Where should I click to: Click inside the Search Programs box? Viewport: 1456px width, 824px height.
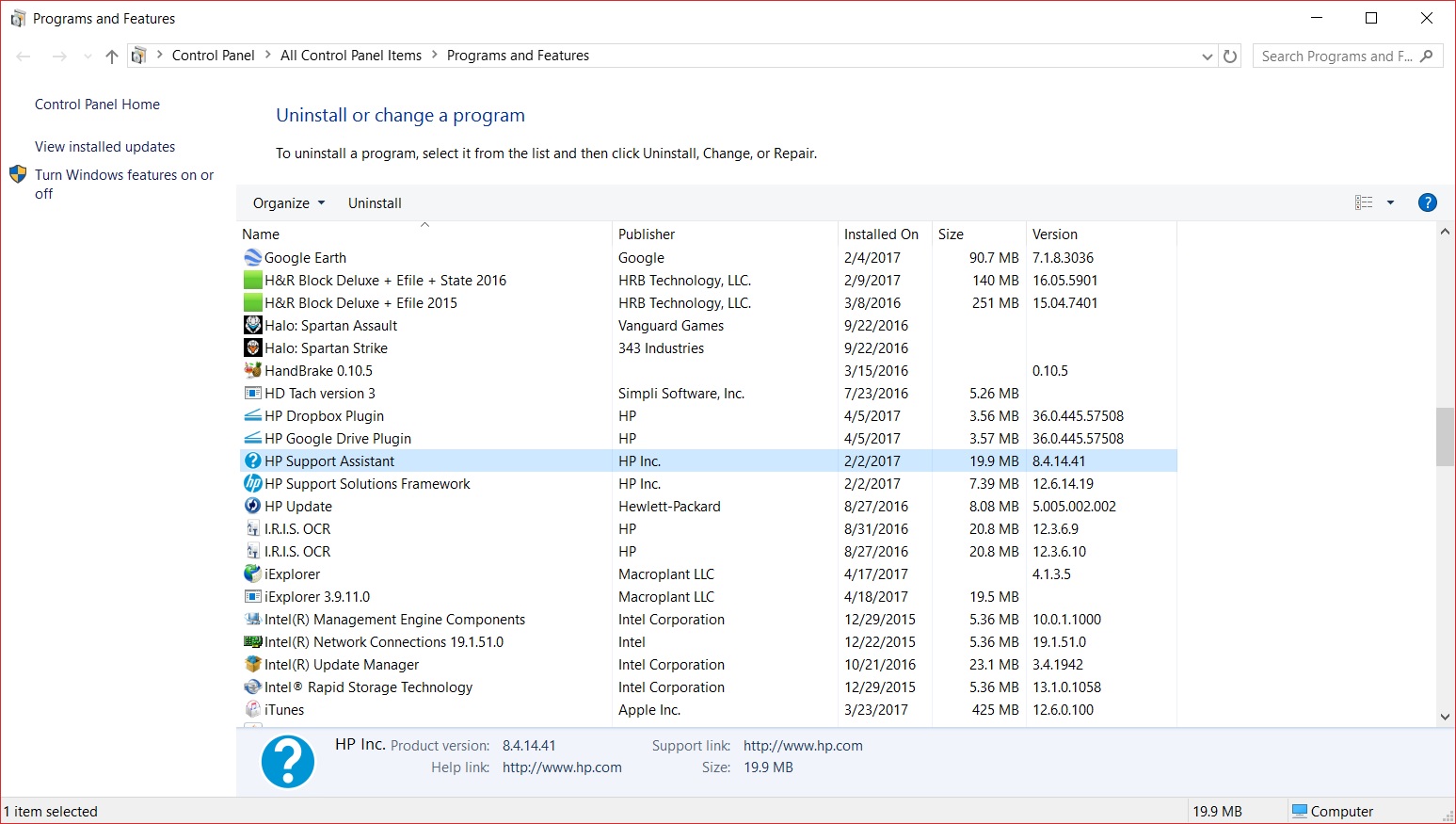click(x=1336, y=56)
